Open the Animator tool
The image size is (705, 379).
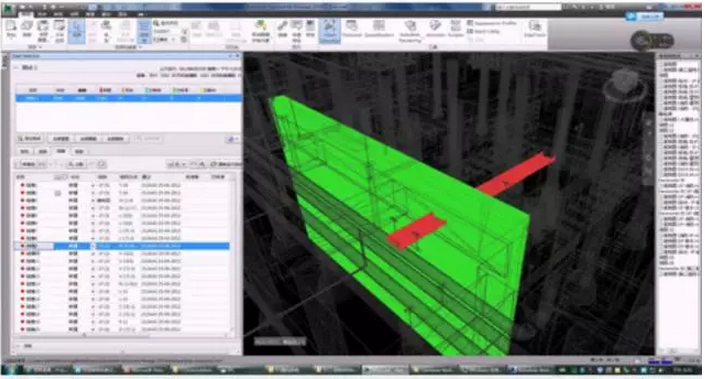(x=435, y=29)
